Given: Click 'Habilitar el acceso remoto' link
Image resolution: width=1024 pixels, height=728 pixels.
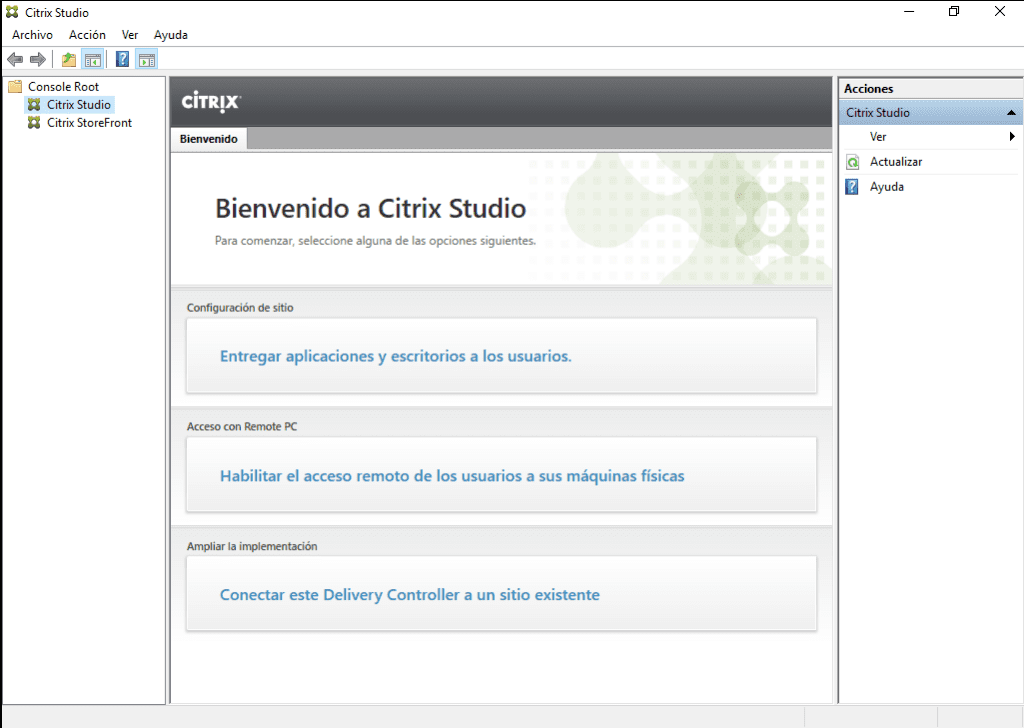Looking at the screenshot, I should click(x=451, y=476).
